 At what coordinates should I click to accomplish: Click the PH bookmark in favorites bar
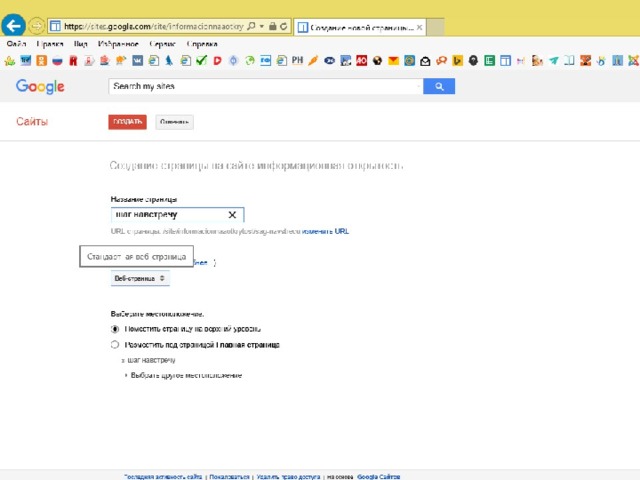point(297,61)
